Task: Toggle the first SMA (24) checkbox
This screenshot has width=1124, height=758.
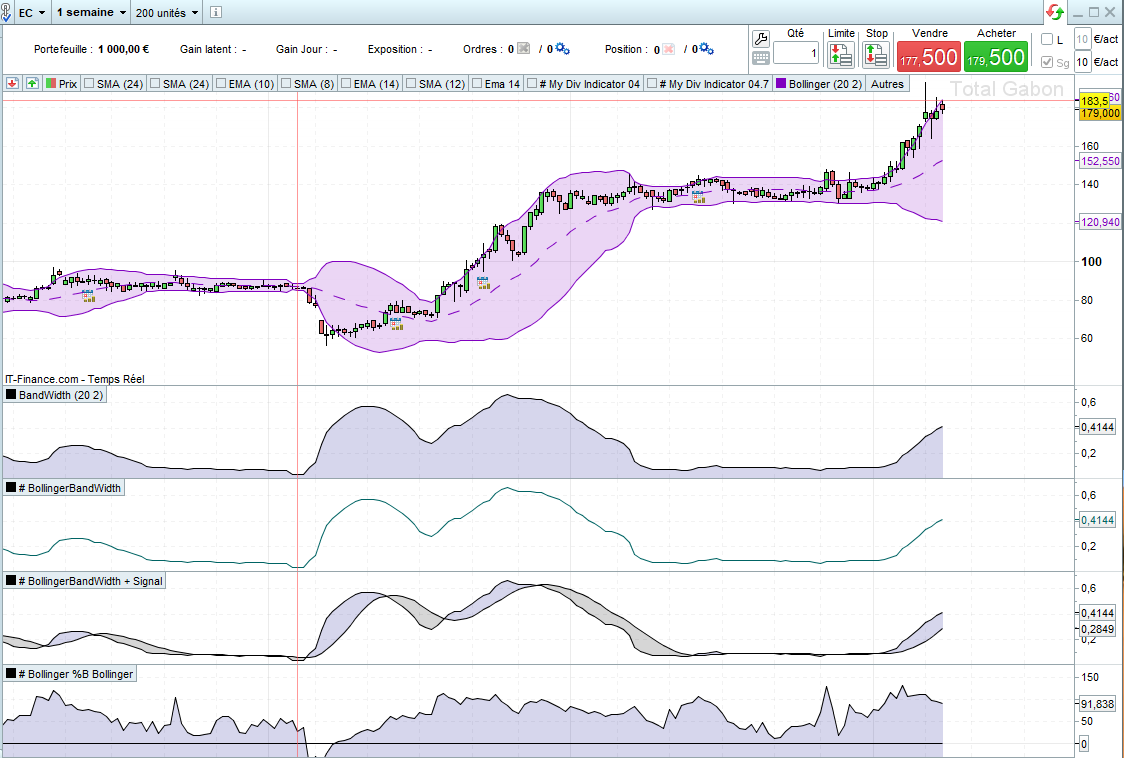Action: tap(90, 84)
